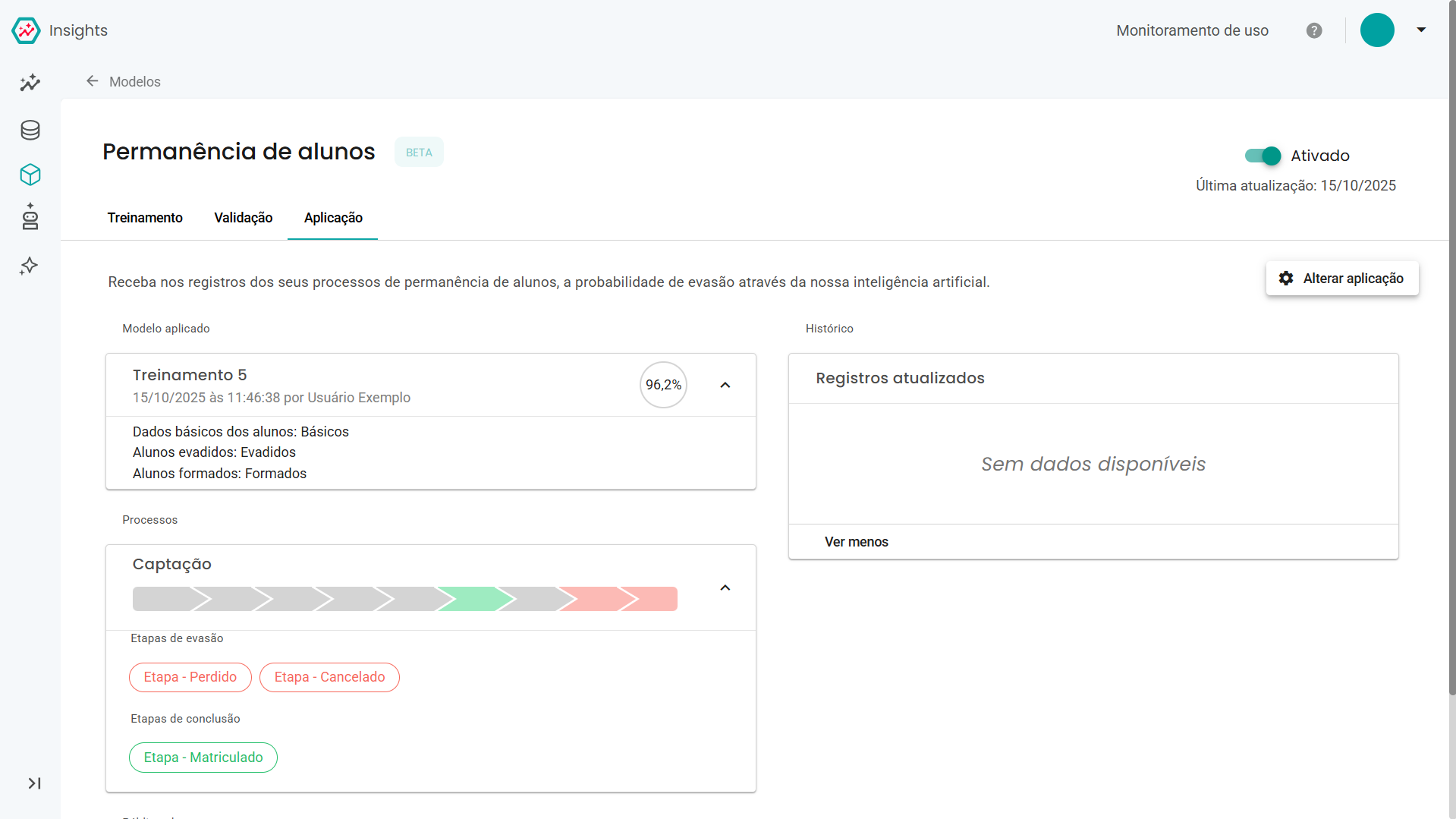
Task: Open Monitoramento de uso link
Action: point(1192,30)
